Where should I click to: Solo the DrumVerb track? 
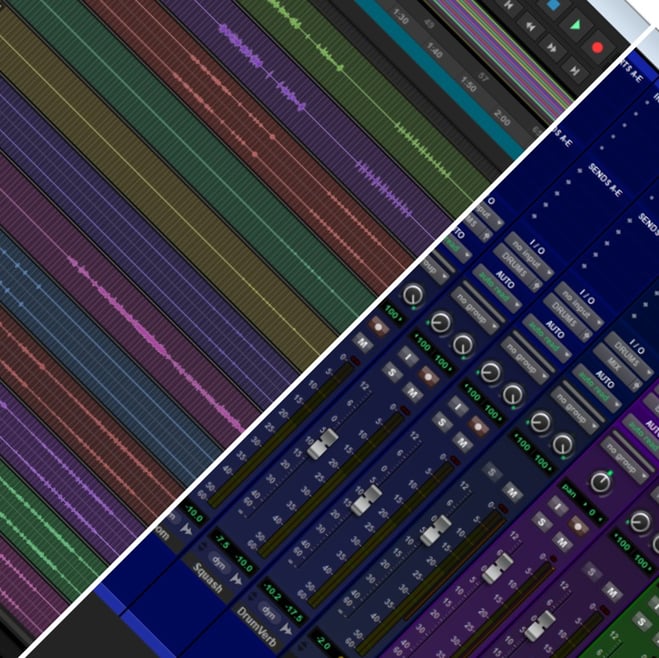pyautogui.click(x=442, y=422)
